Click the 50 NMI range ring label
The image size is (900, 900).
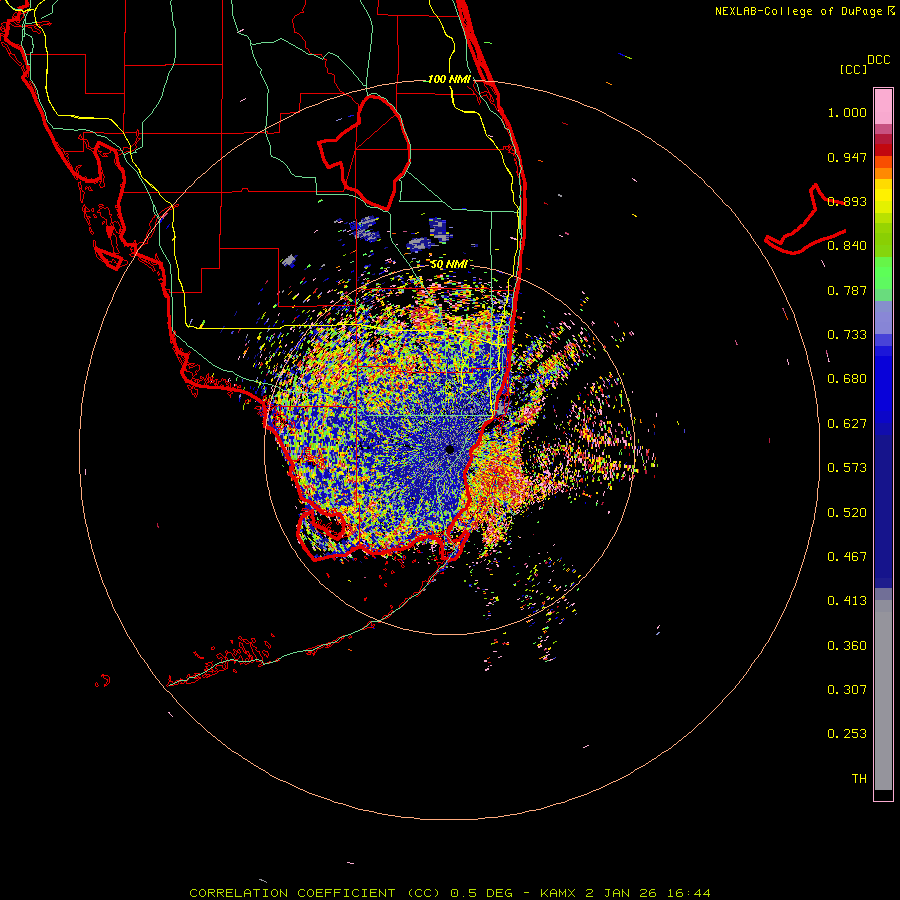448,264
